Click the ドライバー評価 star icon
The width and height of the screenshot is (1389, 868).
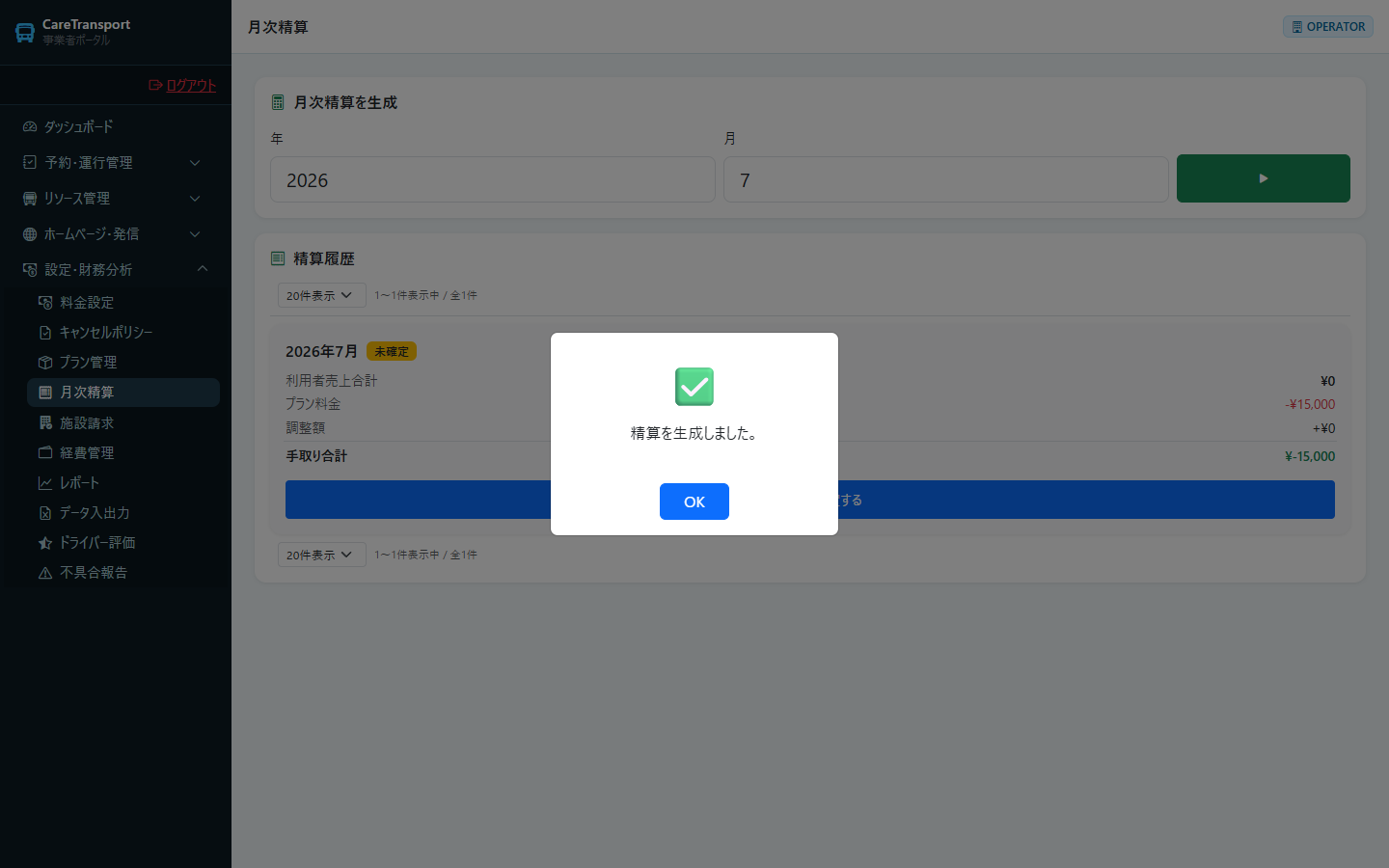(45, 542)
